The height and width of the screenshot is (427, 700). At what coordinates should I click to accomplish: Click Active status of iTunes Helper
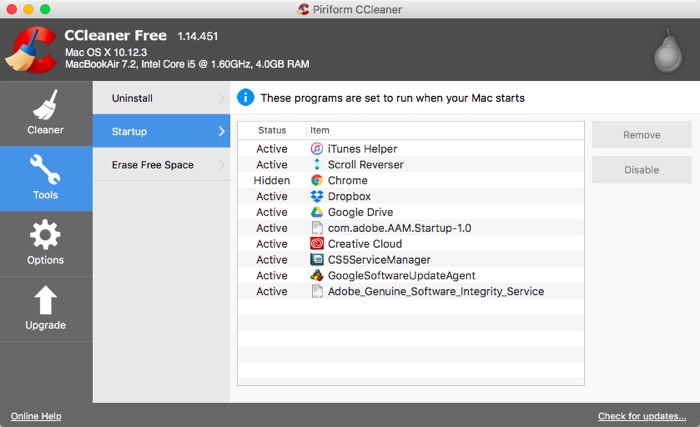271,149
